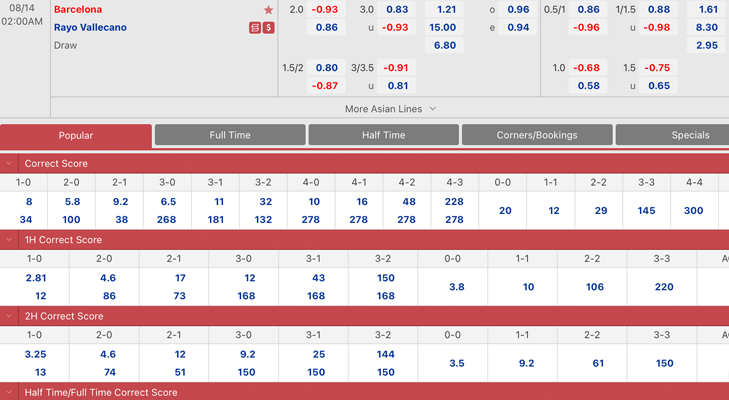The image size is (729, 400).
Task: Pick 1H Correct Score 1-0 odds 2.81
Action: point(36,278)
